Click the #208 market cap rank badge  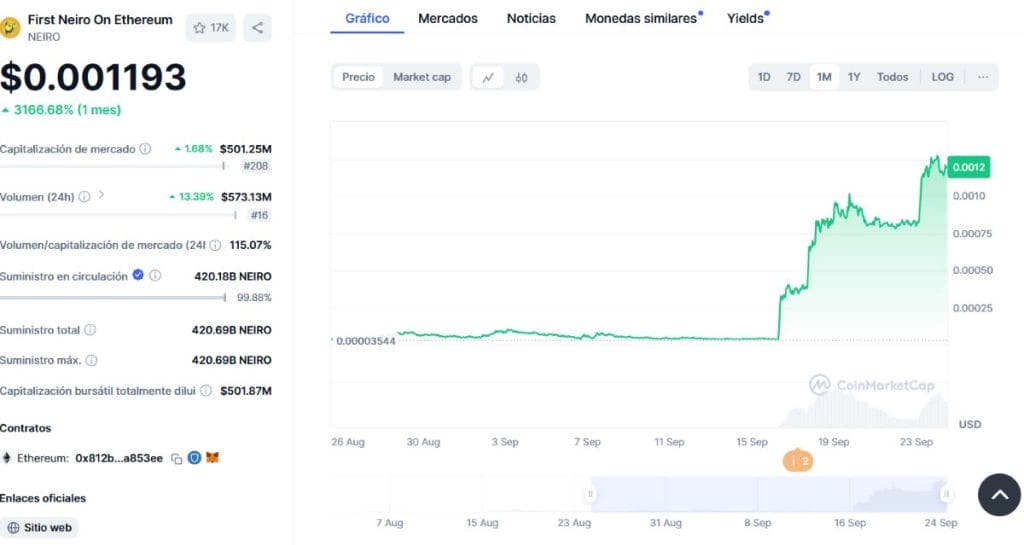pos(255,166)
